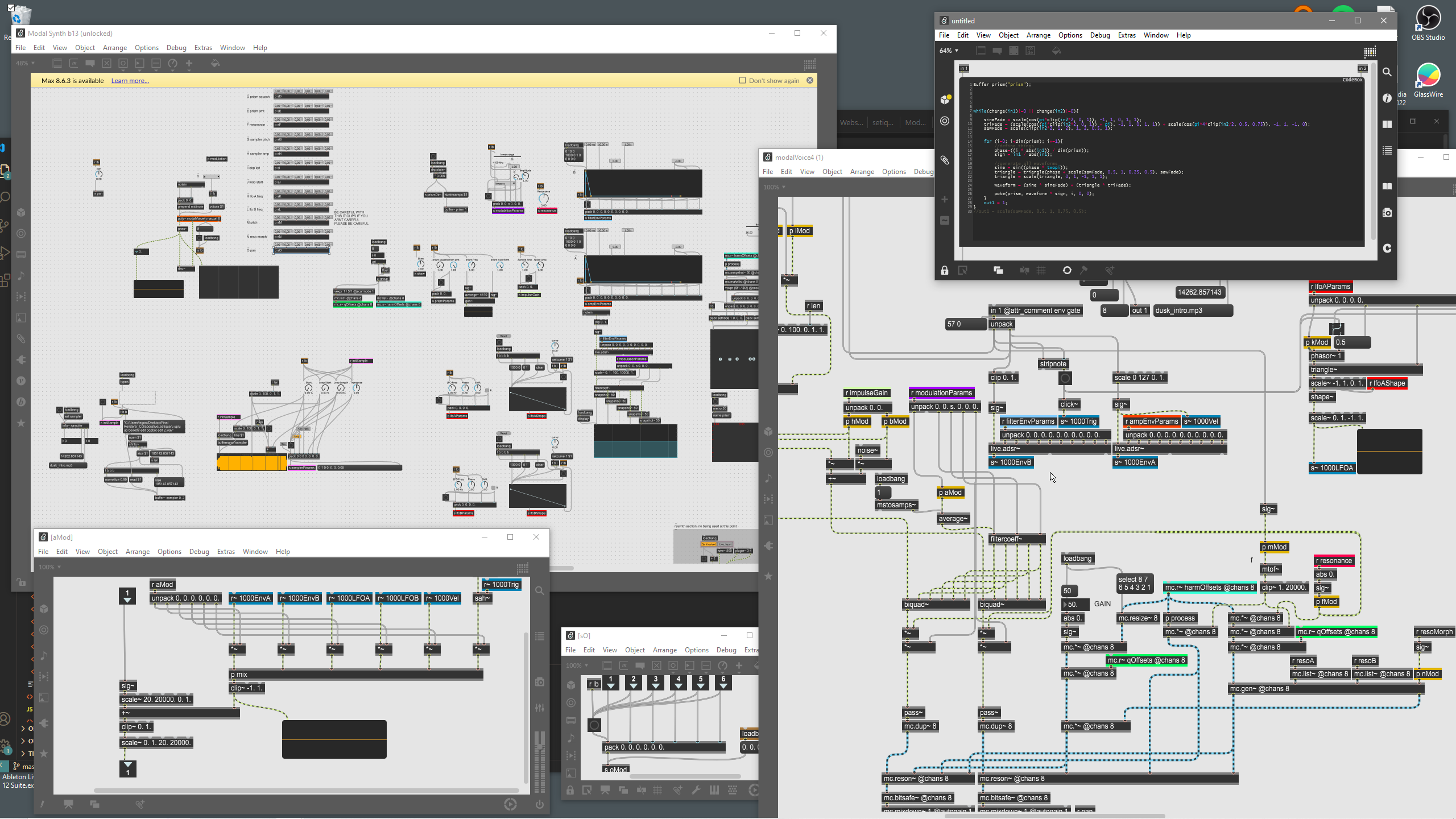
Task: Launch OBS Studio from the desktop
Action: coord(1428,23)
